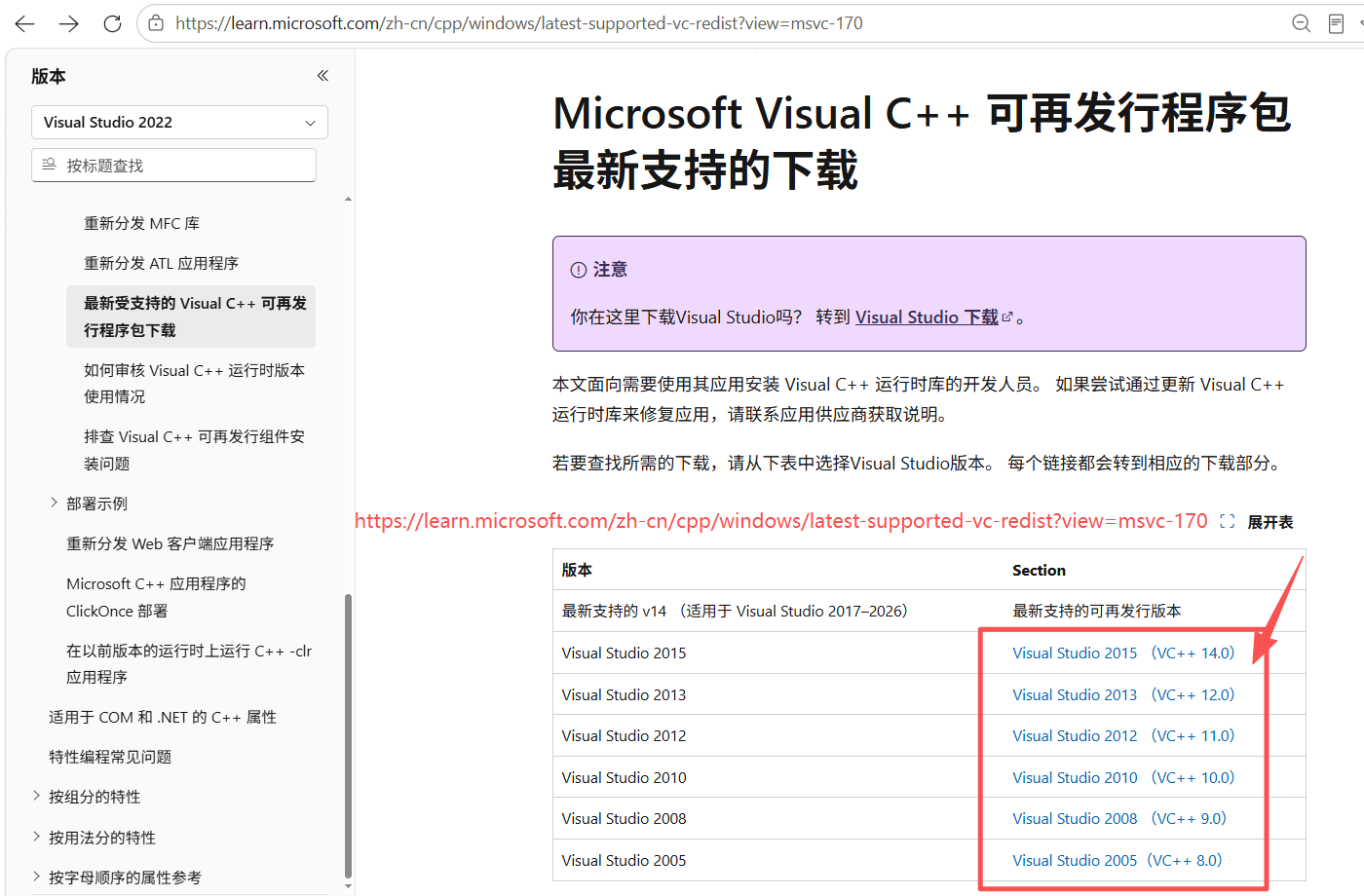Open reader mode icon in address bar

1337,23
